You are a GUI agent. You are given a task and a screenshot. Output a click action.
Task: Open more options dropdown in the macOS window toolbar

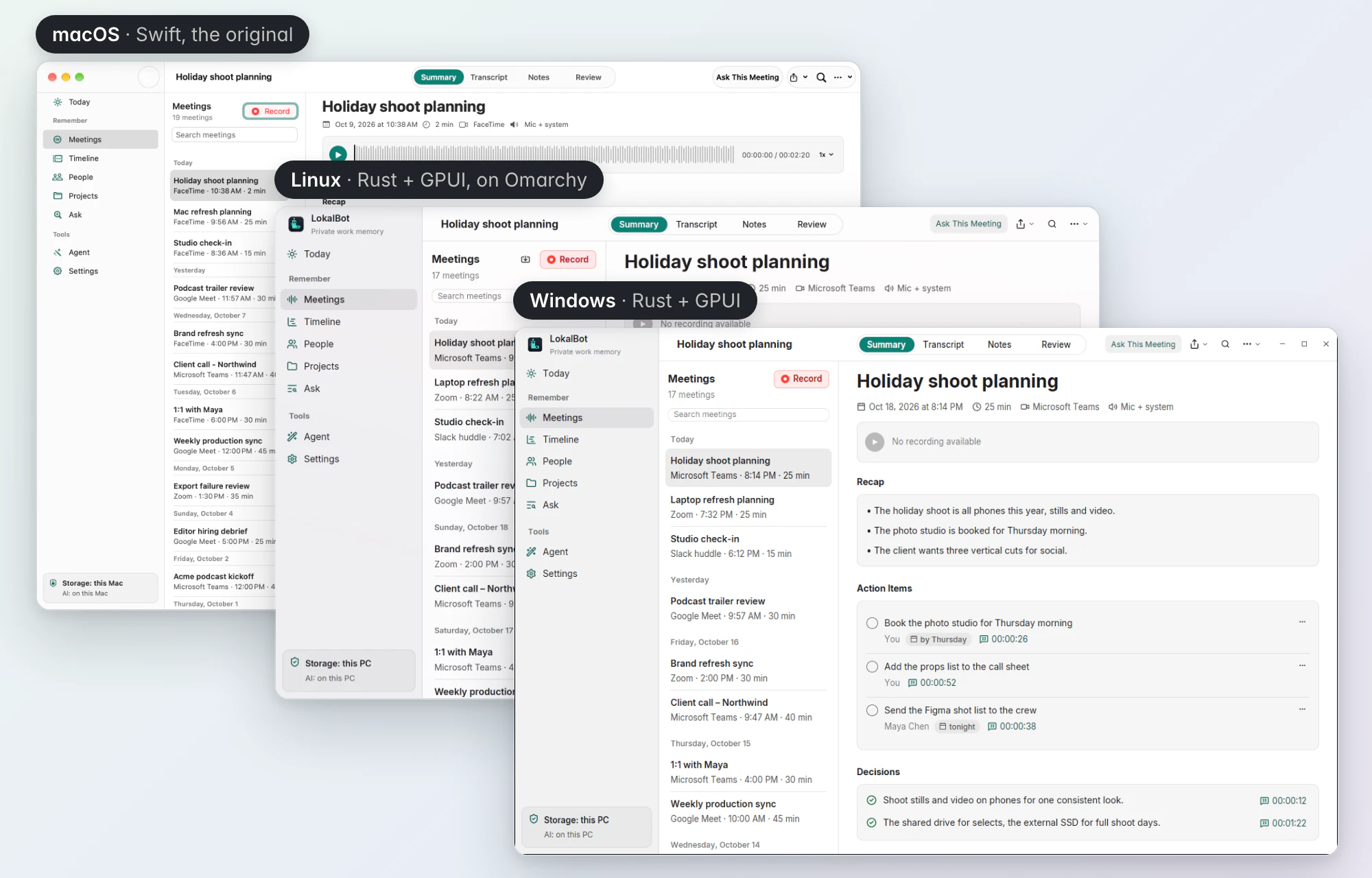pyautogui.click(x=843, y=78)
